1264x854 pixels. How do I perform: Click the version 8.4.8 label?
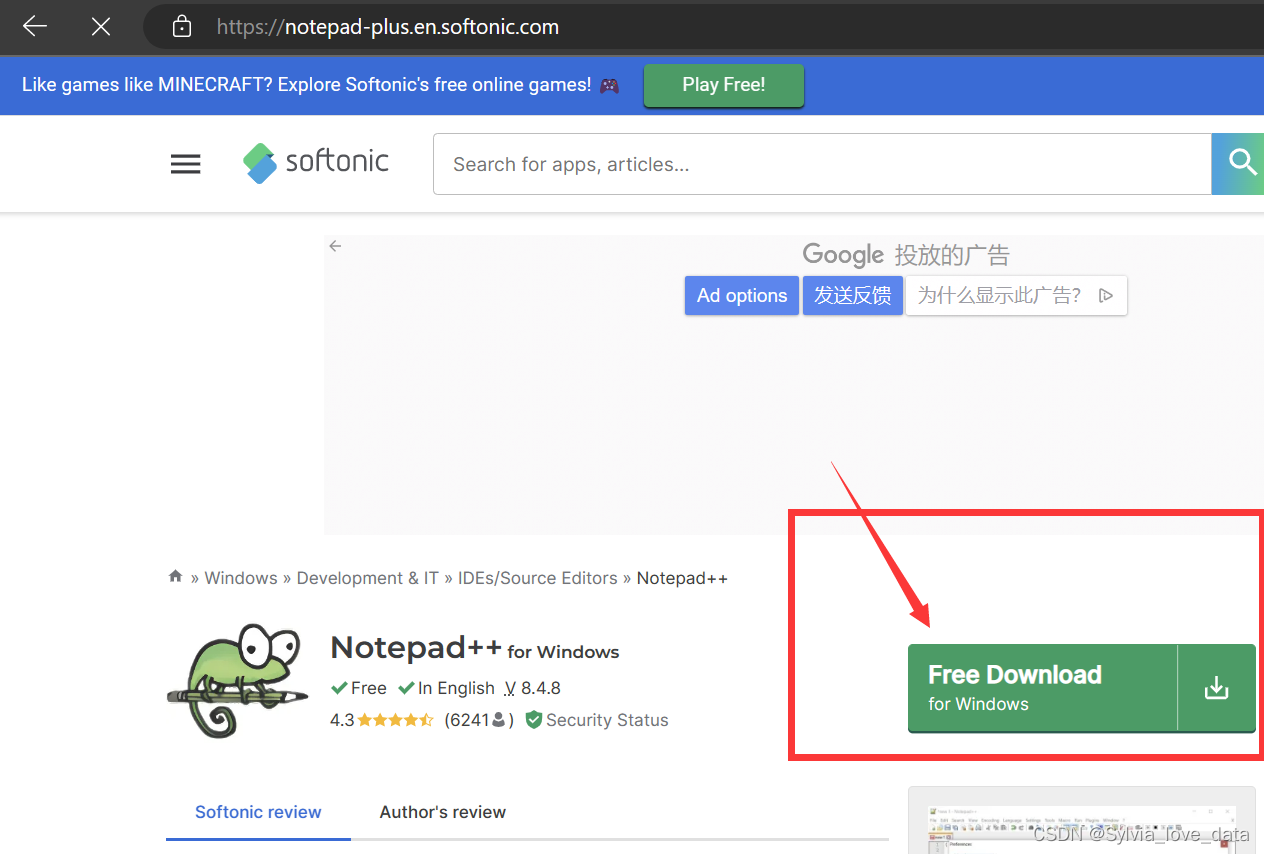click(x=532, y=688)
